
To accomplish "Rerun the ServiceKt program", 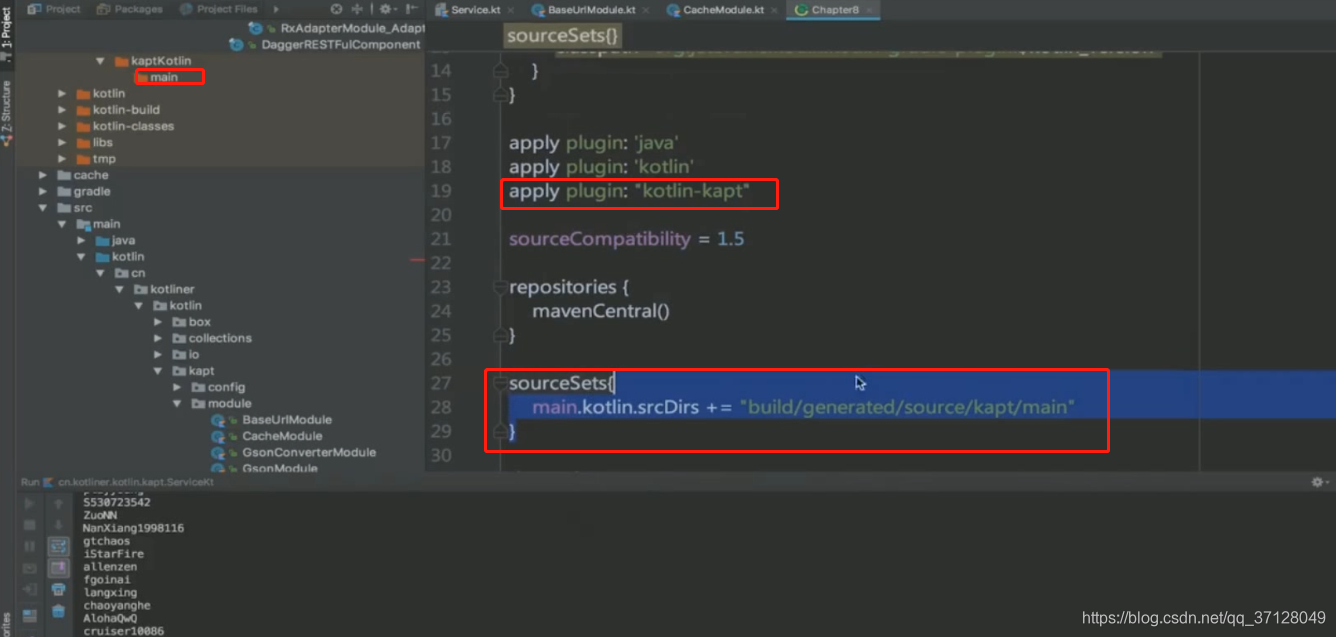I will pos(30,503).
